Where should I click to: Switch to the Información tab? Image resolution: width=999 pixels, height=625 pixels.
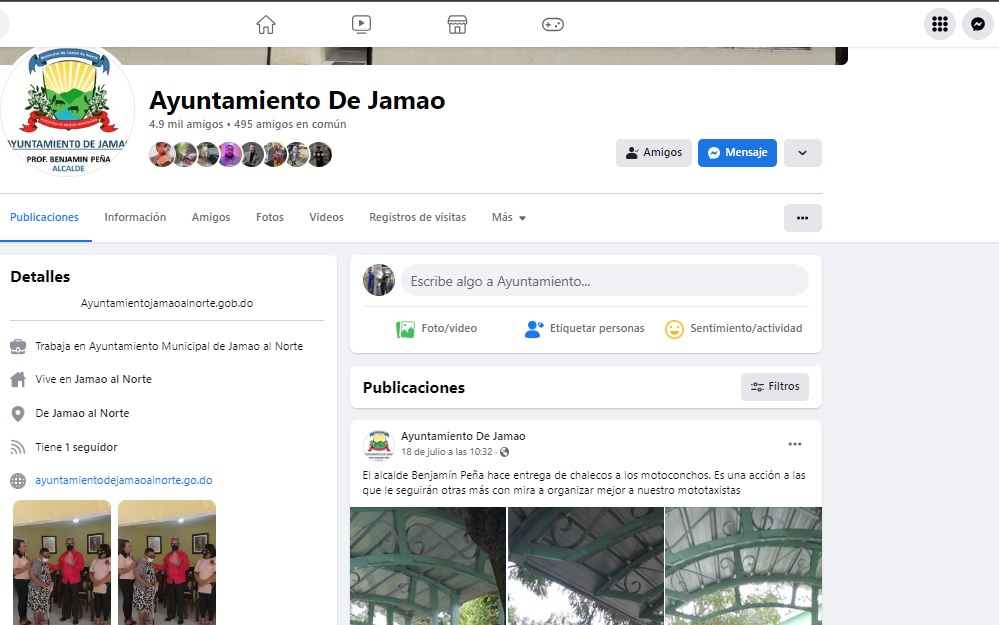point(135,217)
